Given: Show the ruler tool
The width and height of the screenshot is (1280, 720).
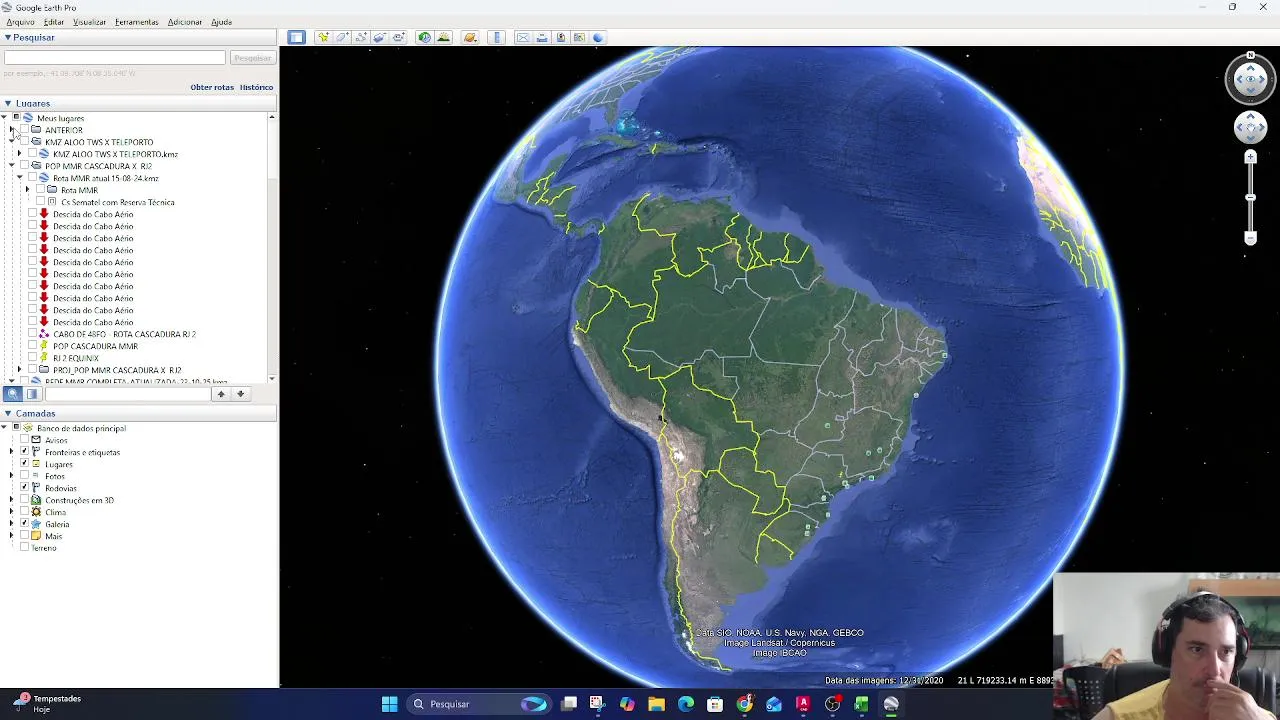Looking at the screenshot, I should click(x=497, y=37).
